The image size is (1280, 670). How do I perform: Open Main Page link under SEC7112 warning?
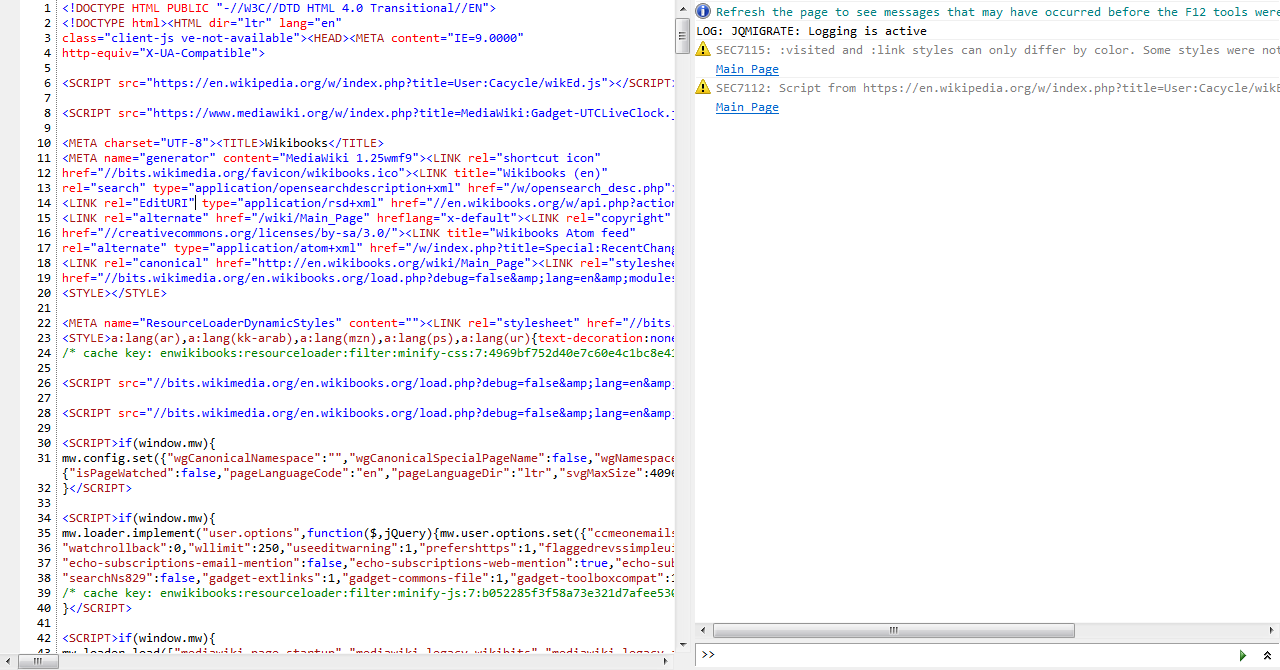click(x=747, y=107)
